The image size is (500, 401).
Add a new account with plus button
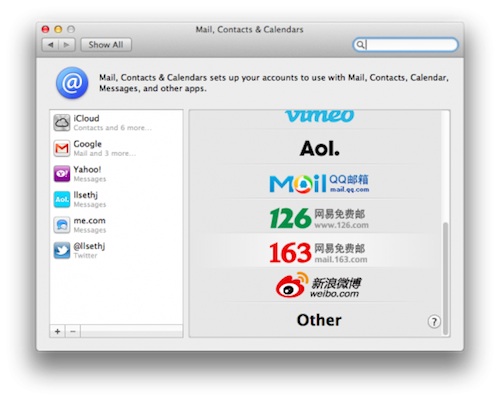58,331
